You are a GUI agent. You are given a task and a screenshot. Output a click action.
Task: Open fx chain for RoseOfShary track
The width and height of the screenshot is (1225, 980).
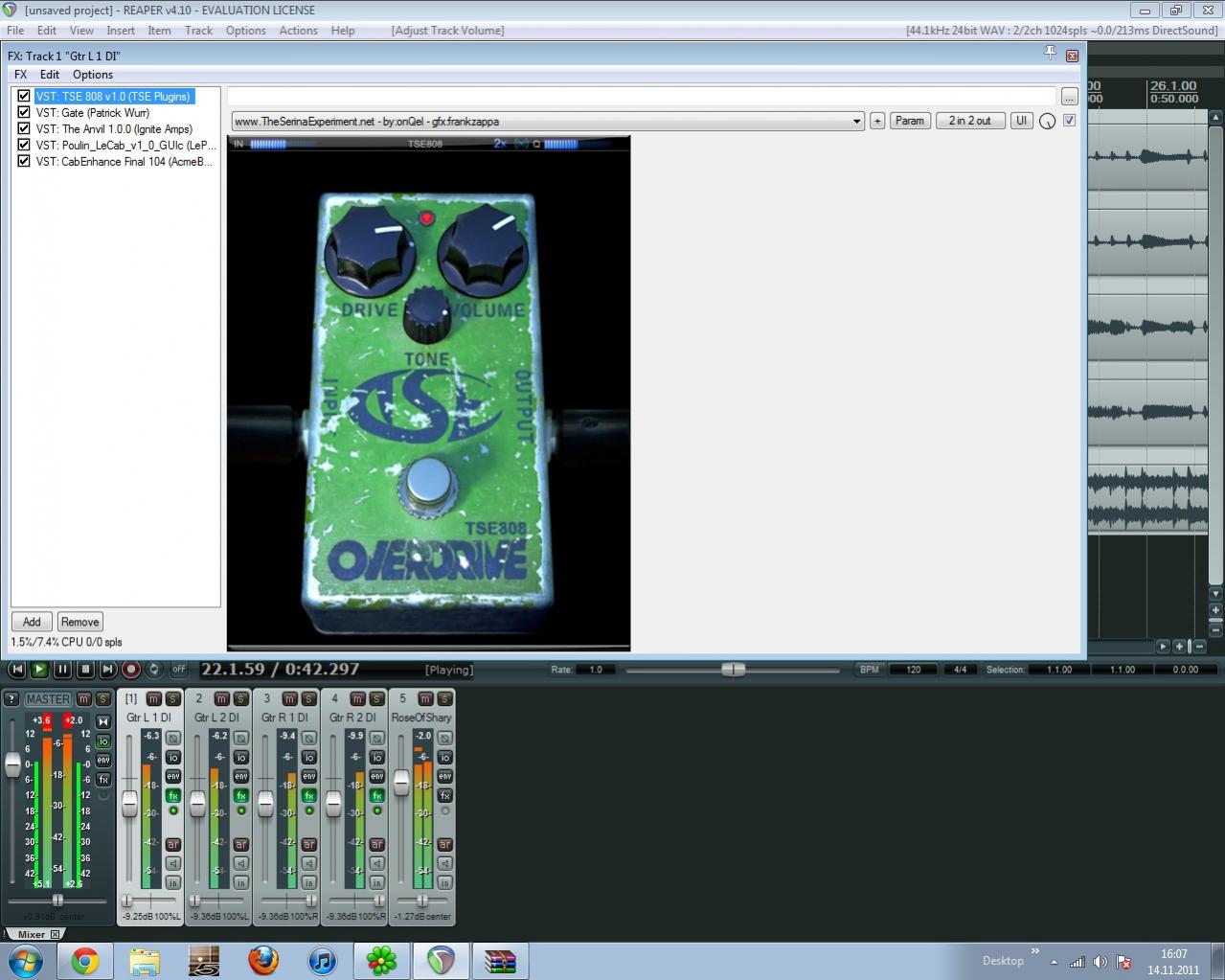click(445, 796)
